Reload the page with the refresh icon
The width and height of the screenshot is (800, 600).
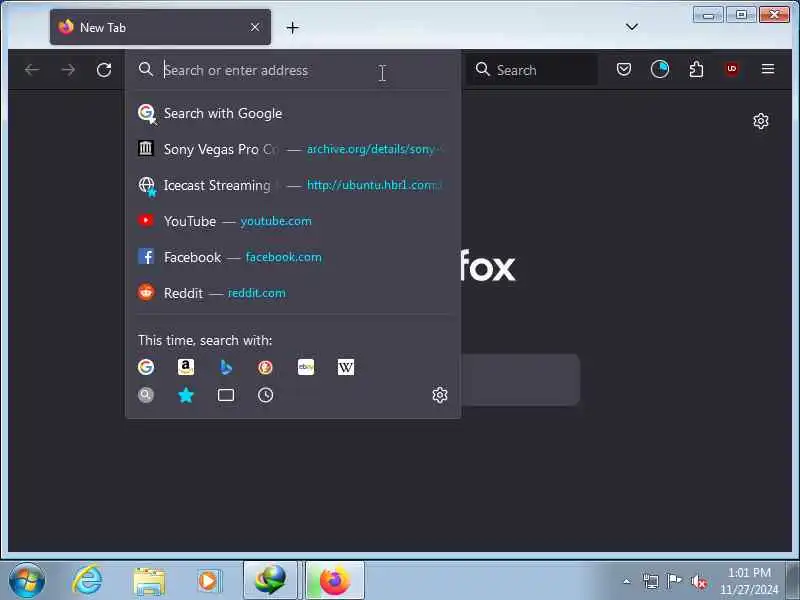[104, 70]
